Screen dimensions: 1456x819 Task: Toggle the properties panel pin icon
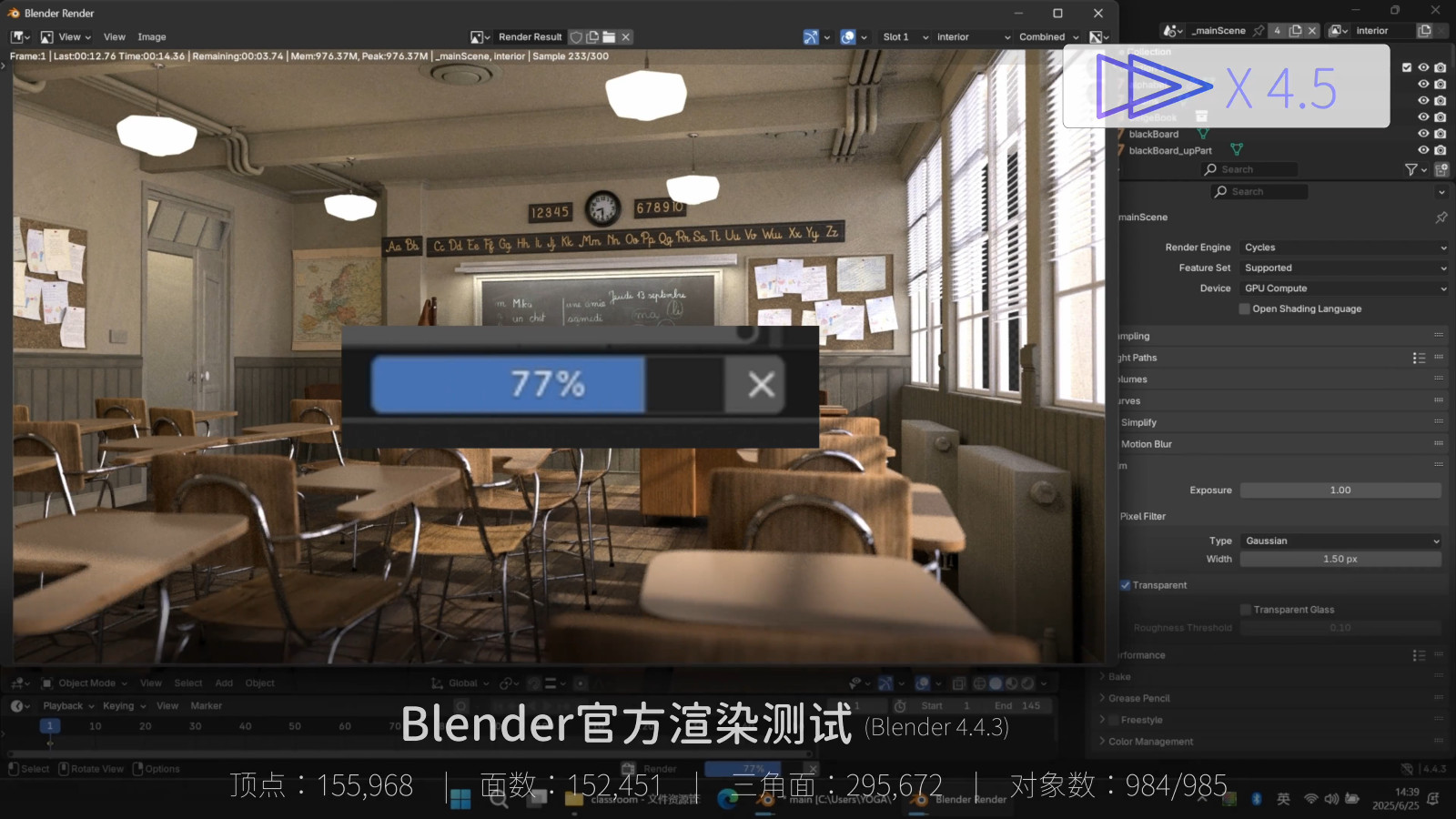pos(1441,217)
